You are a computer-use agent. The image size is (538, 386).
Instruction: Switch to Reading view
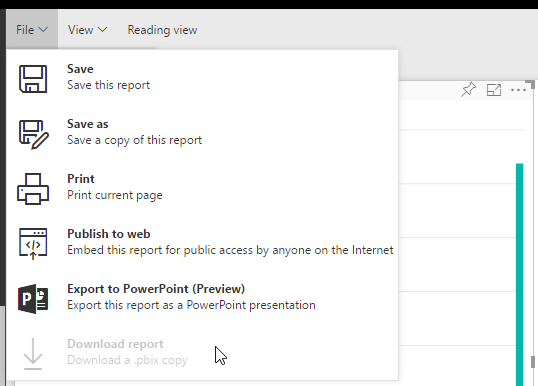click(162, 30)
